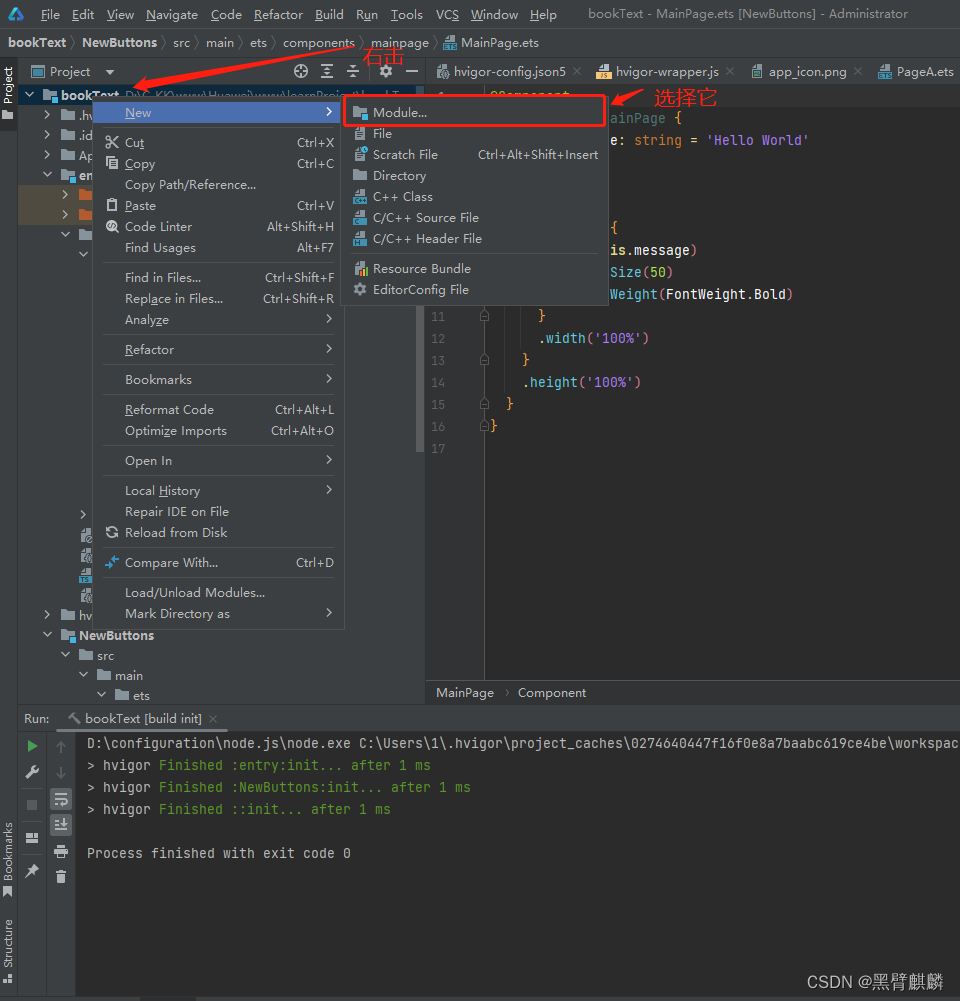The height and width of the screenshot is (1001, 960).
Task: Collapse the main folder node
Action: click(84, 675)
